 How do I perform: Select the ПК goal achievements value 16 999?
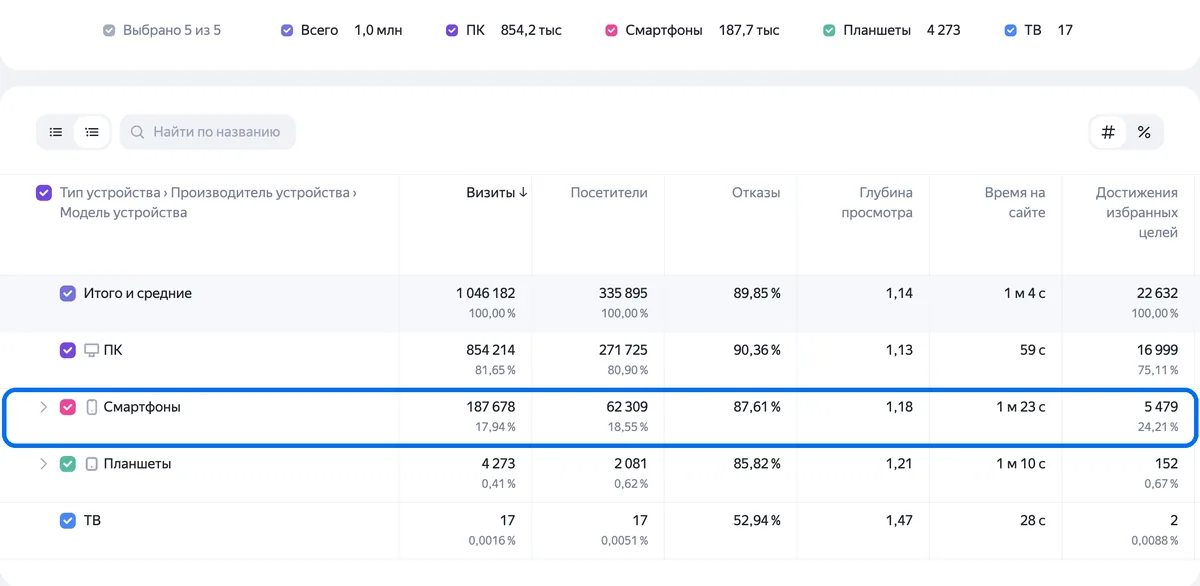[1156, 350]
